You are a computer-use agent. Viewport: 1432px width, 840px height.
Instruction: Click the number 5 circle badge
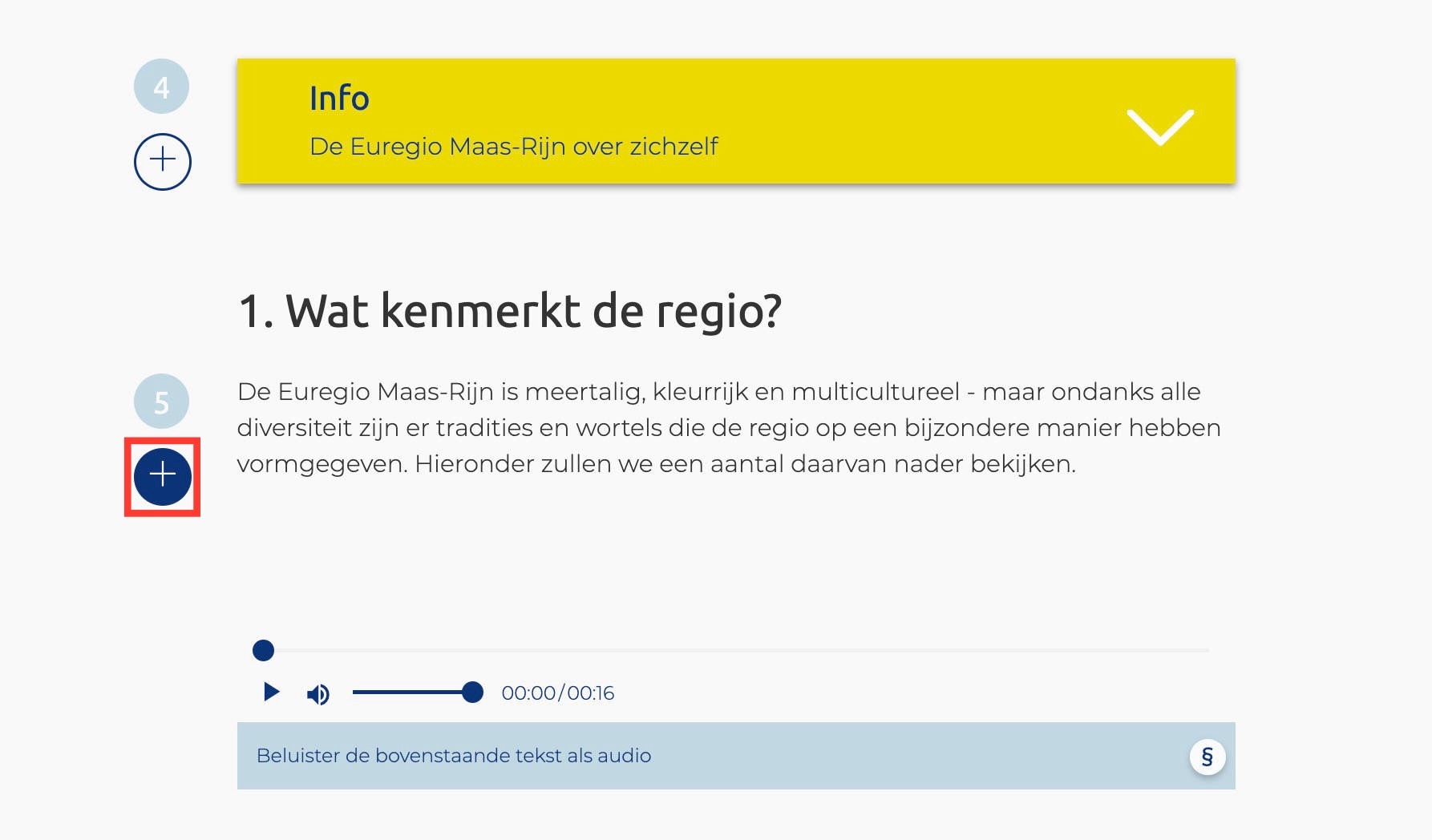coord(161,402)
